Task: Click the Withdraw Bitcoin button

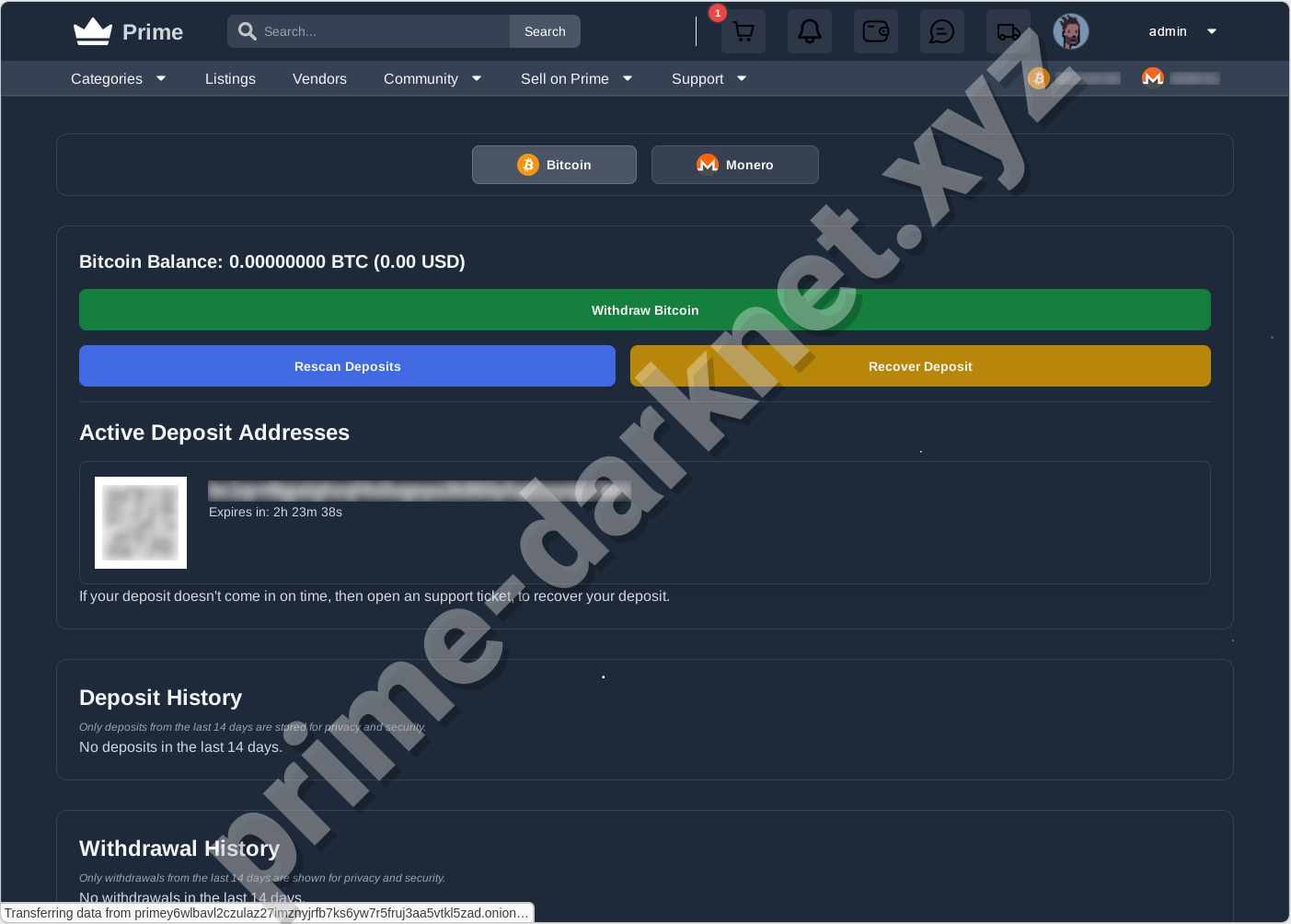Action: pos(644,309)
